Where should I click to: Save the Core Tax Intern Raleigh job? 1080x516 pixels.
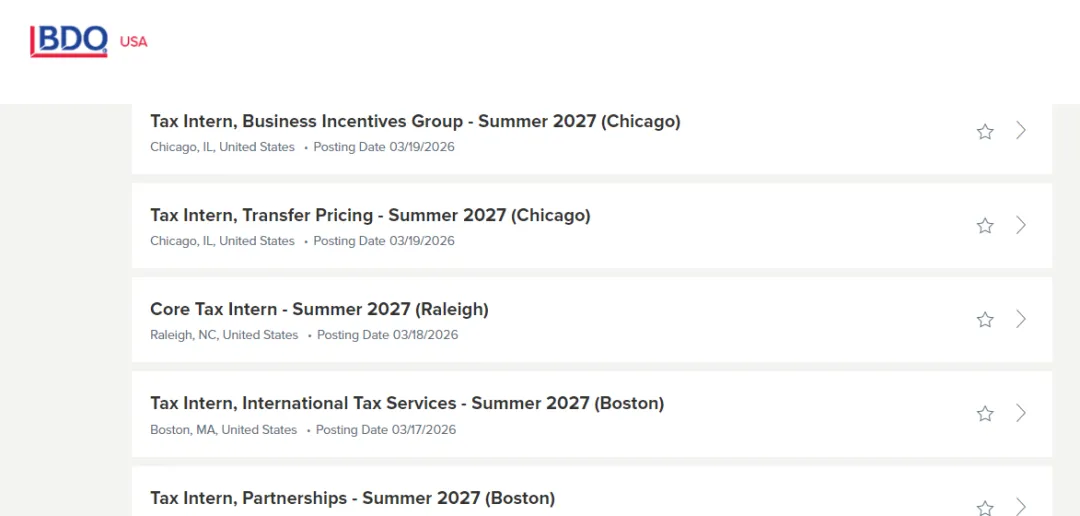coord(985,319)
